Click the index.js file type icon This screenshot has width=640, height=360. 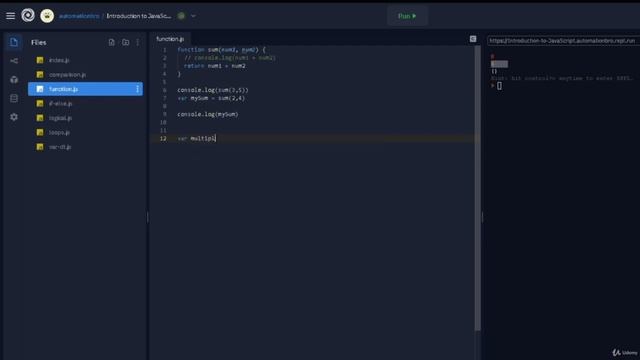[40, 60]
